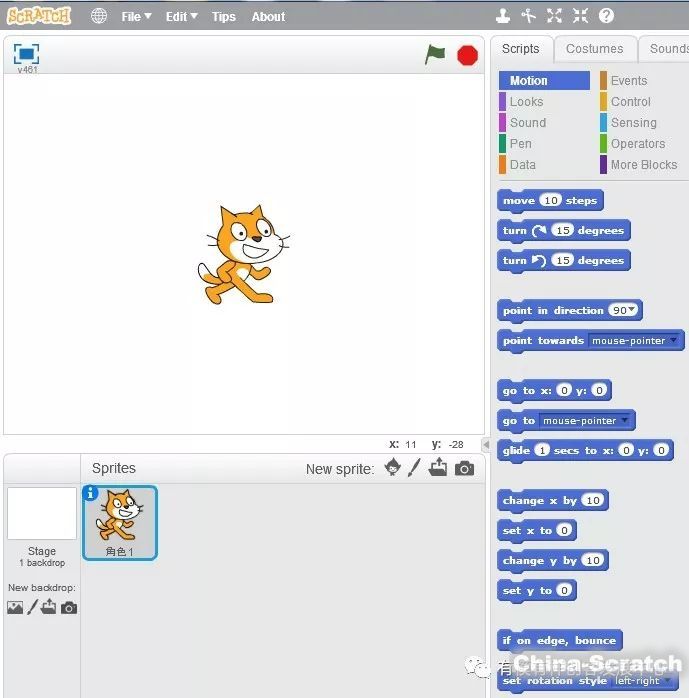The height and width of the screenshot is (698, 689).
Task: Select the Shrink sprite tool
Action: [x=580, y=16]
